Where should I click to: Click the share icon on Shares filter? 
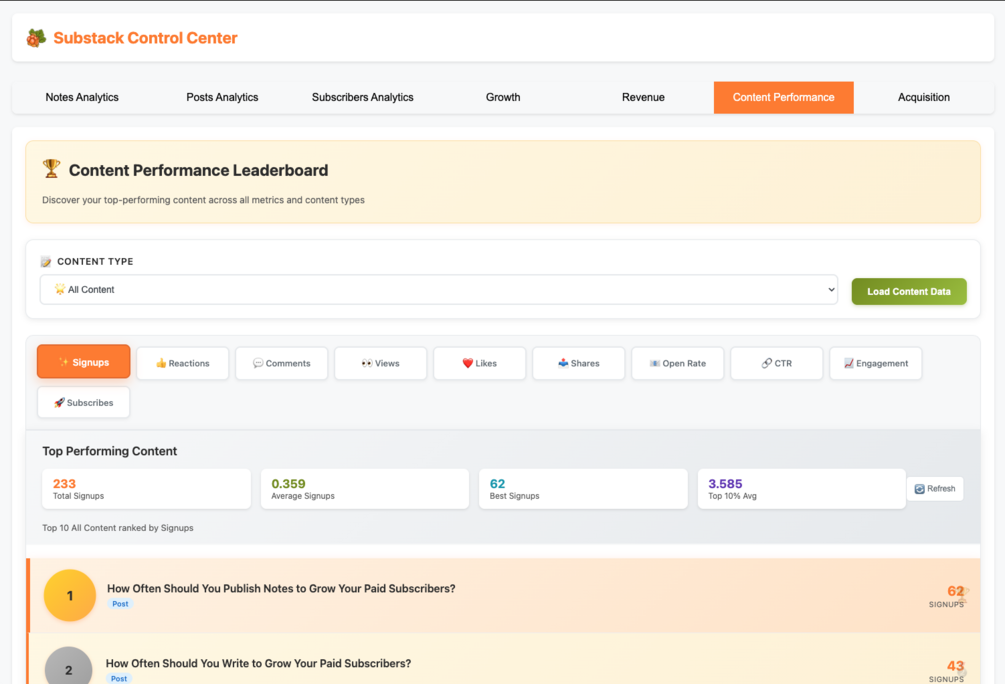tap(563, 363)
